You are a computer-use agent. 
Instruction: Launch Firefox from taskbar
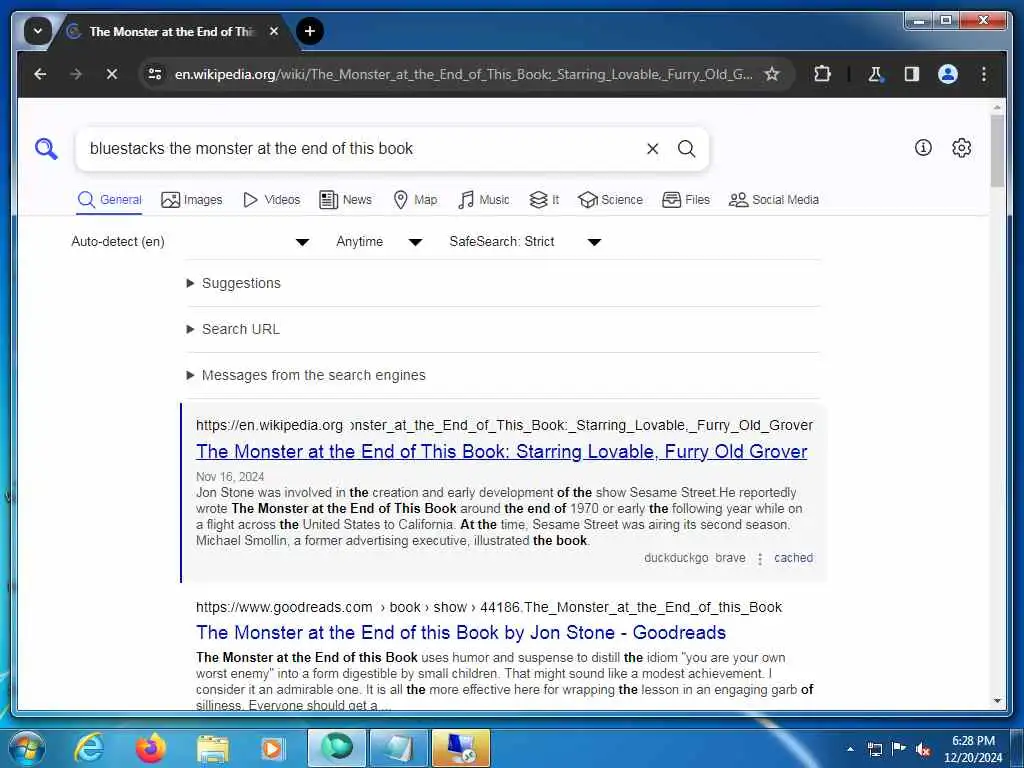(150, 748)
